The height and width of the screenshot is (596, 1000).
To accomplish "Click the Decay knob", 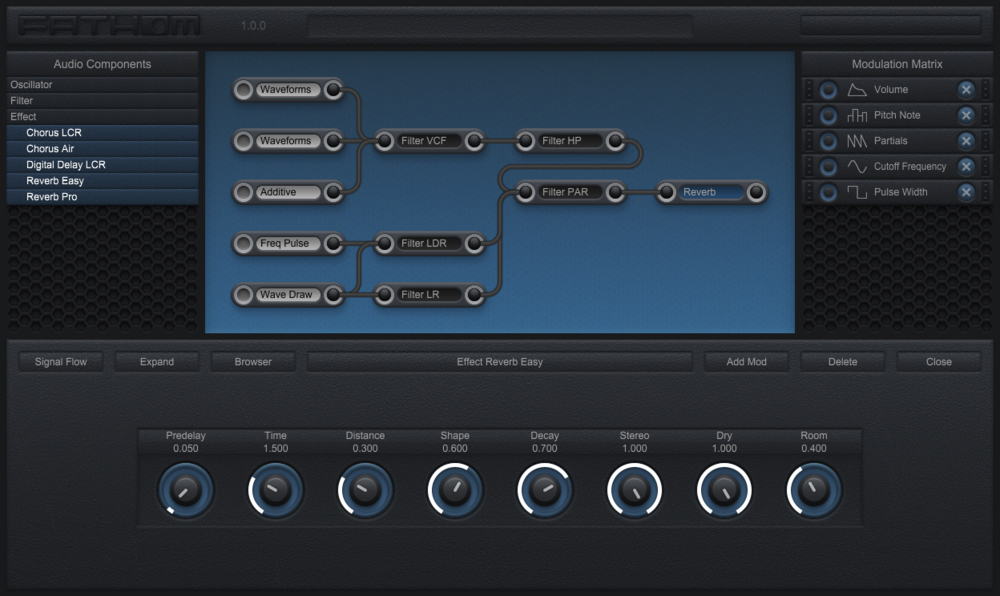I will (x=545, y=490).
